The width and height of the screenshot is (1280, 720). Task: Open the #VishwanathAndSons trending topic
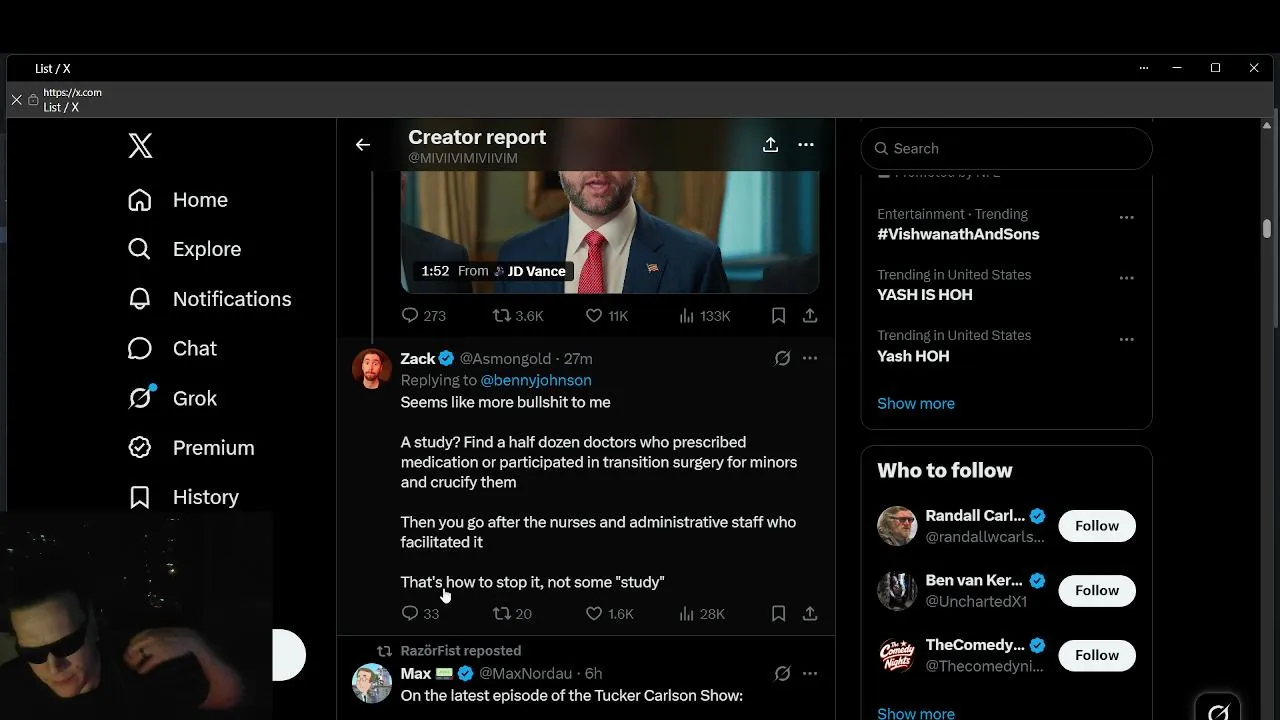(958, 234)
